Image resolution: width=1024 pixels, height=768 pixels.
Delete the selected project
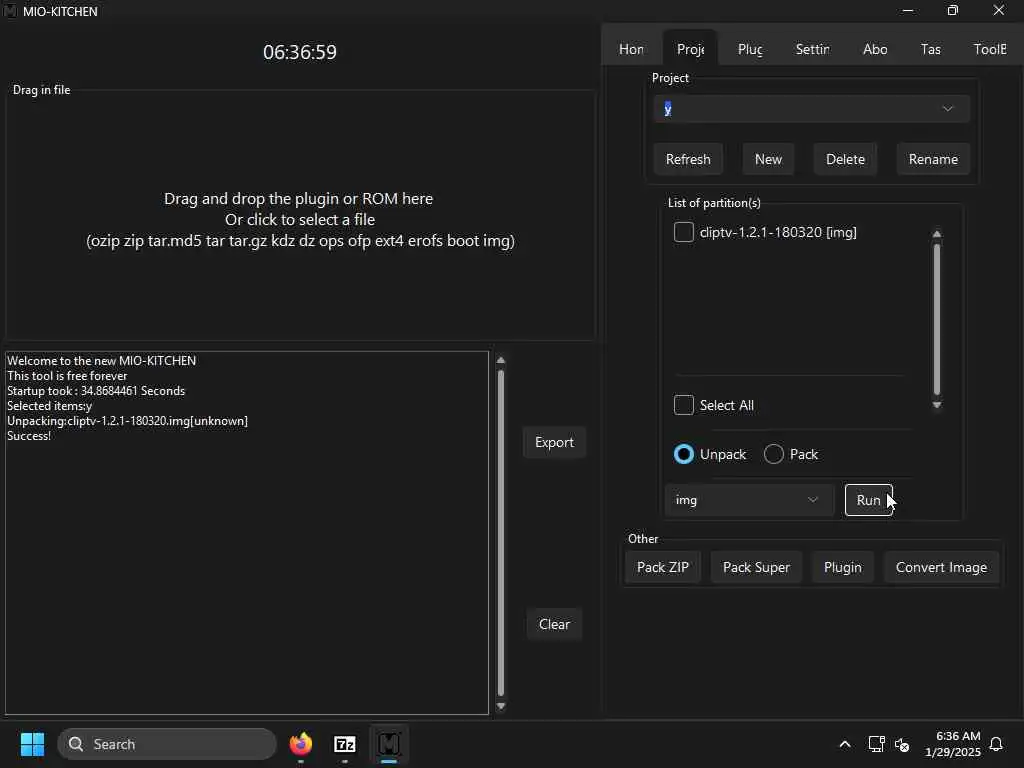845,159
